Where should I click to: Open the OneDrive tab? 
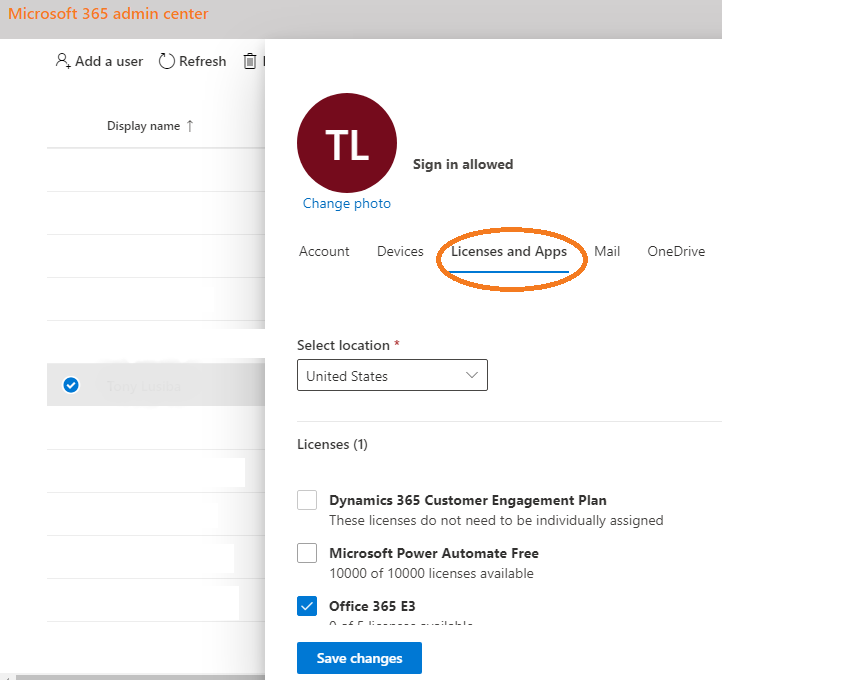676,251
